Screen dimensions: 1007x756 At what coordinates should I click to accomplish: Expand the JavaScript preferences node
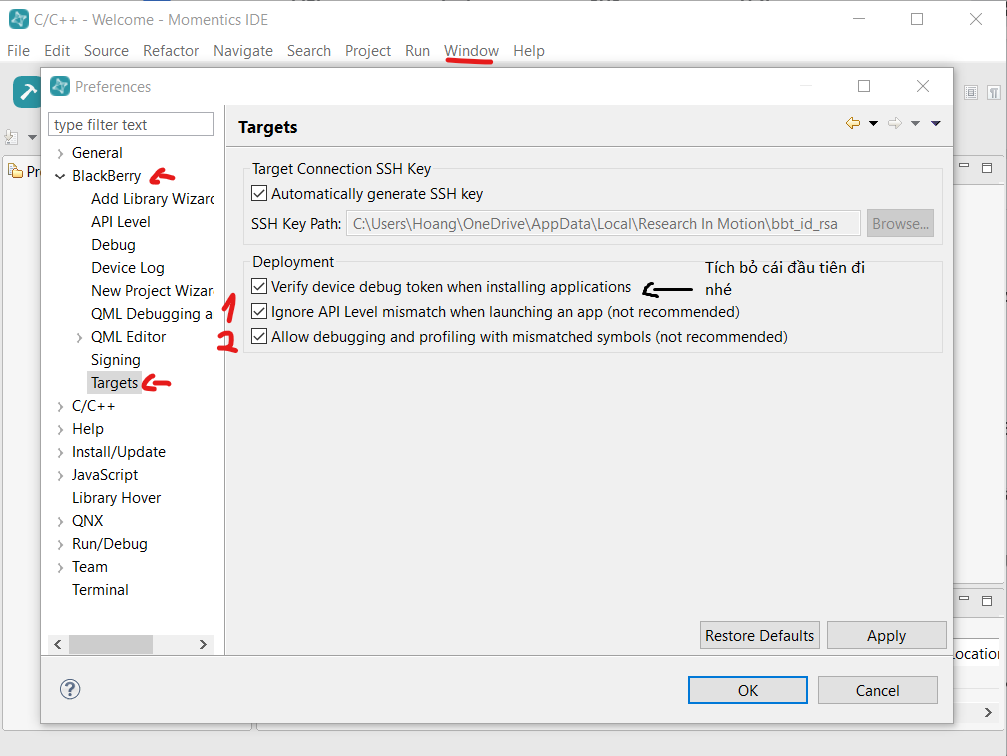click(x=60, y=476)
